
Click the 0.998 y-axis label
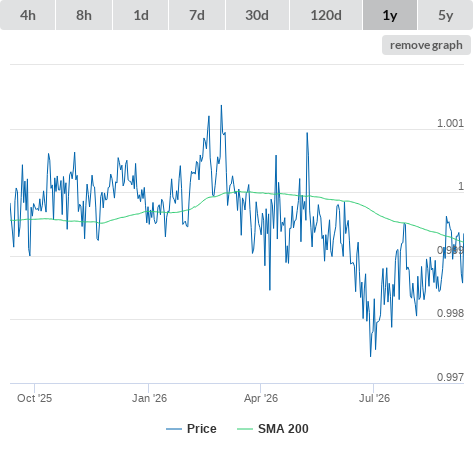450,313
